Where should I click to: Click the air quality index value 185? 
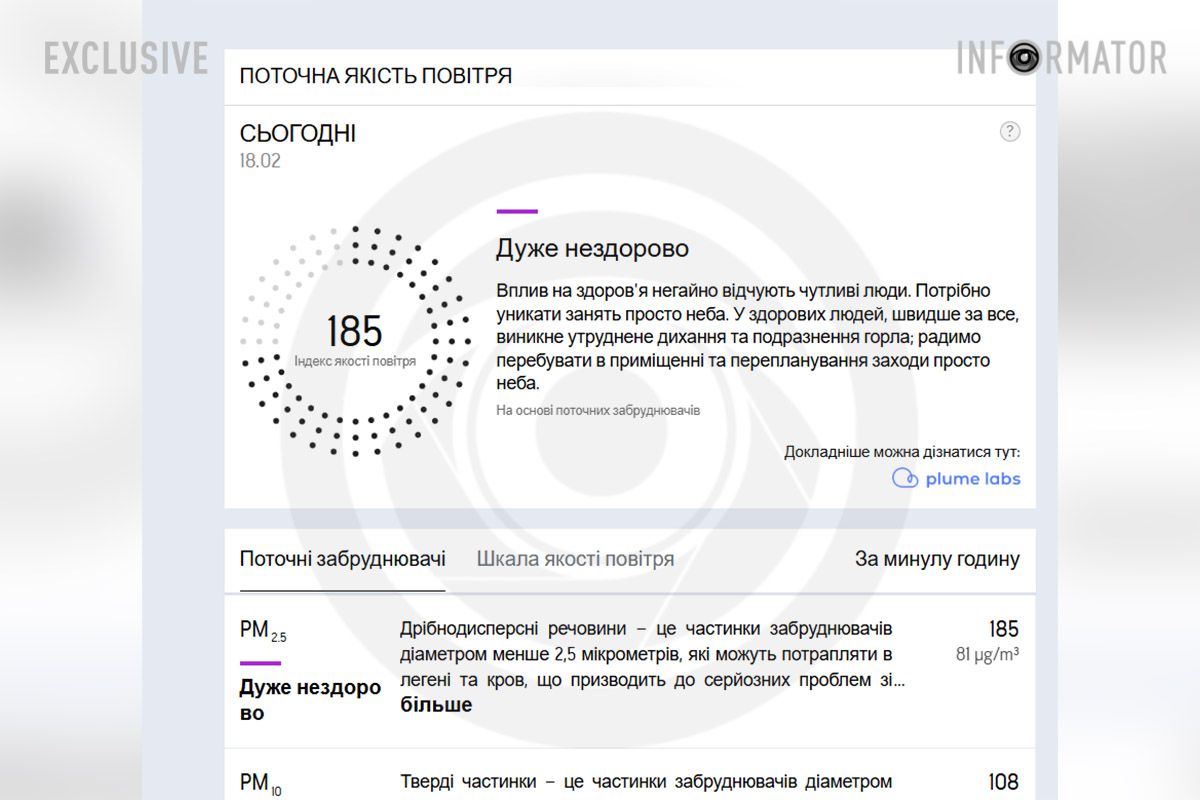pyautogui.click(x=355, y=330)
